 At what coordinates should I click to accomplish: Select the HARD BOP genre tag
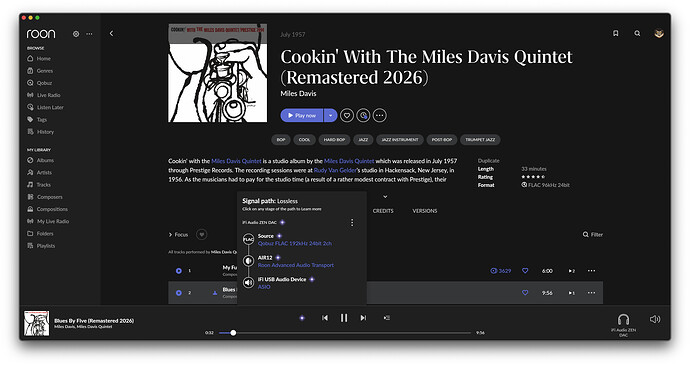click(x=334, y=140)
